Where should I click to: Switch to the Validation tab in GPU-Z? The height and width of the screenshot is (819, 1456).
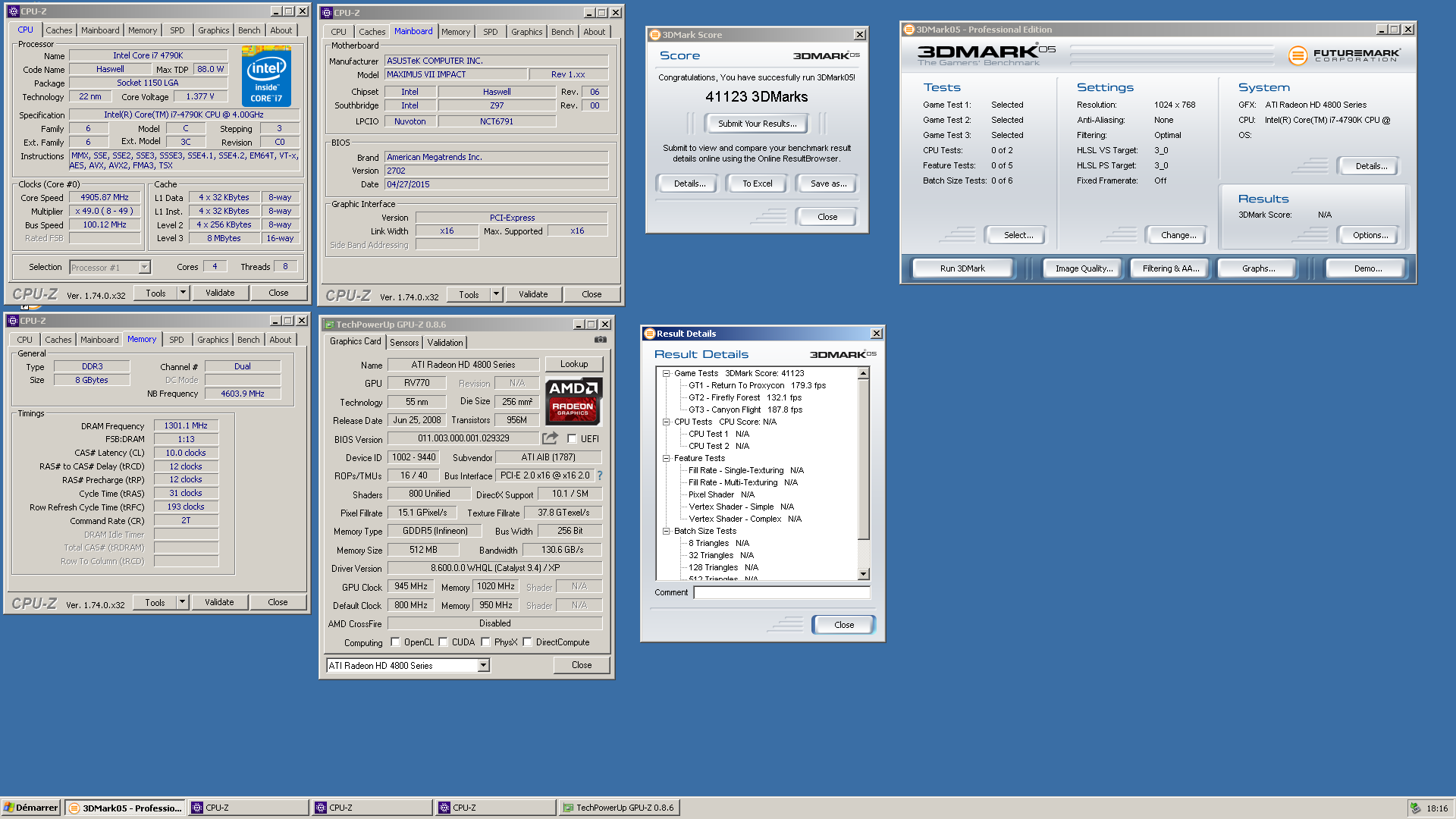pyautogui.click(x=445, y=343)
